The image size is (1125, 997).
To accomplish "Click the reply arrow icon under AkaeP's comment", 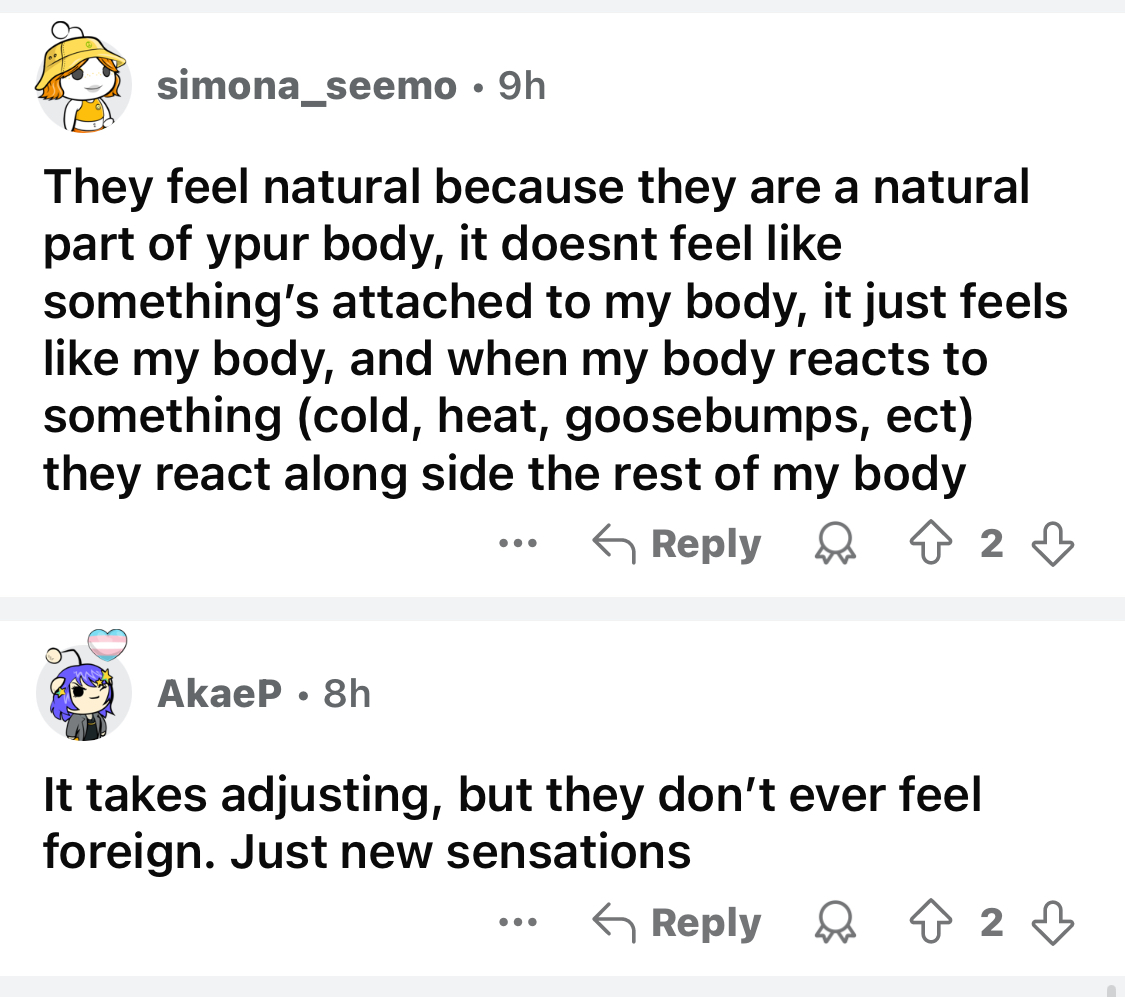I will [613, 923].
